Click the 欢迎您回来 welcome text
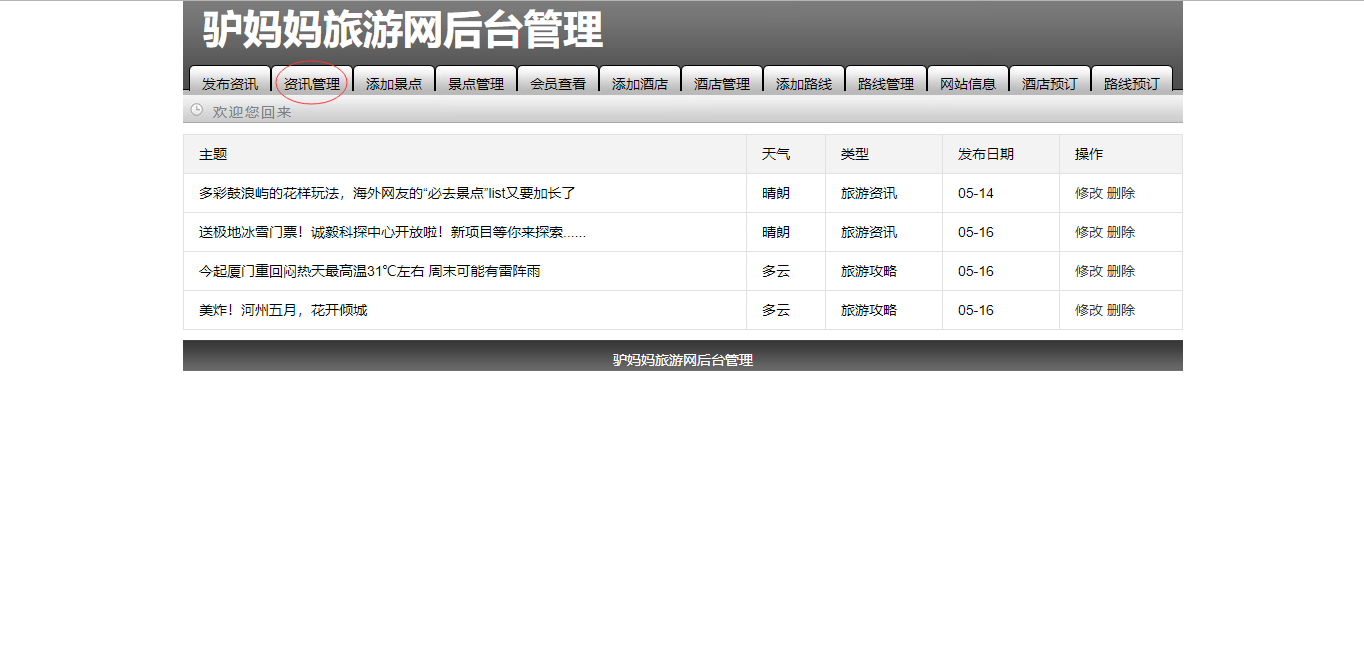The width and height of the screenshot is (1364, 657). pyautogui.click(x=252, y=112)
